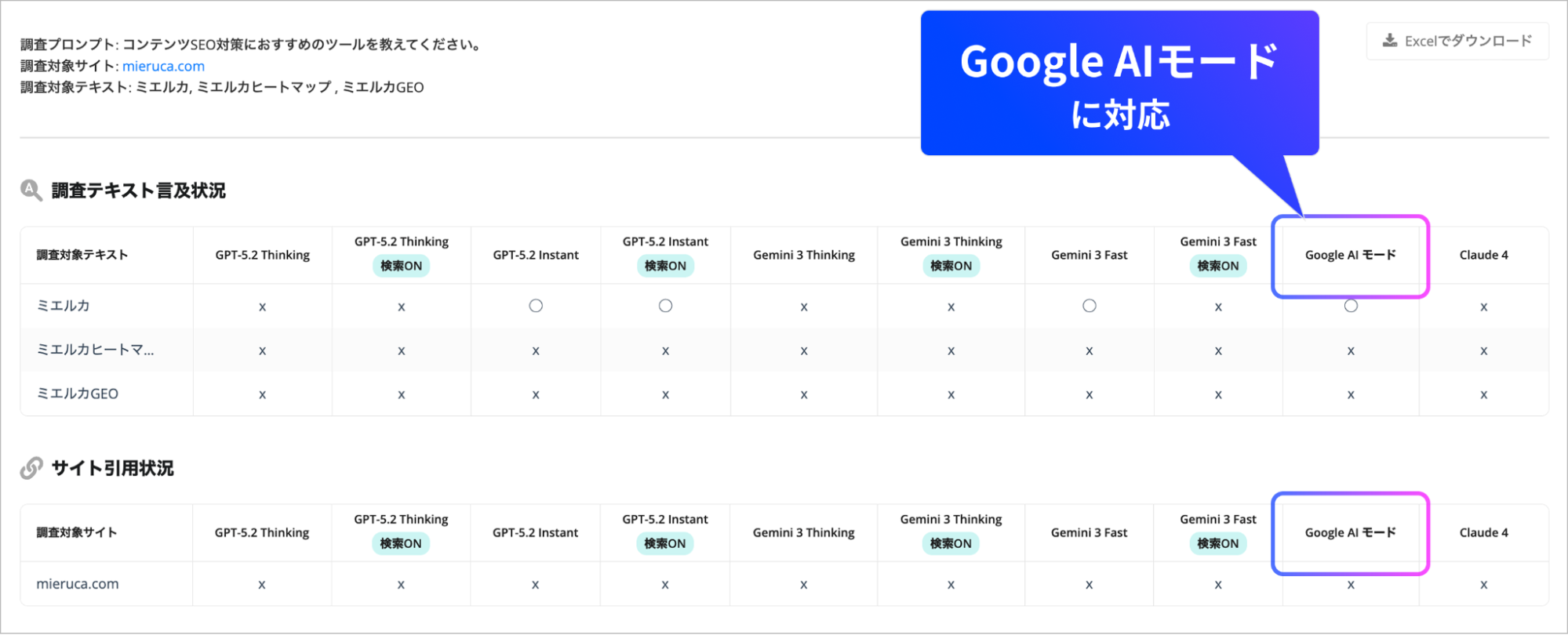
Task: Click the circle mark under Google AI モード
Action: [1351, 306]
